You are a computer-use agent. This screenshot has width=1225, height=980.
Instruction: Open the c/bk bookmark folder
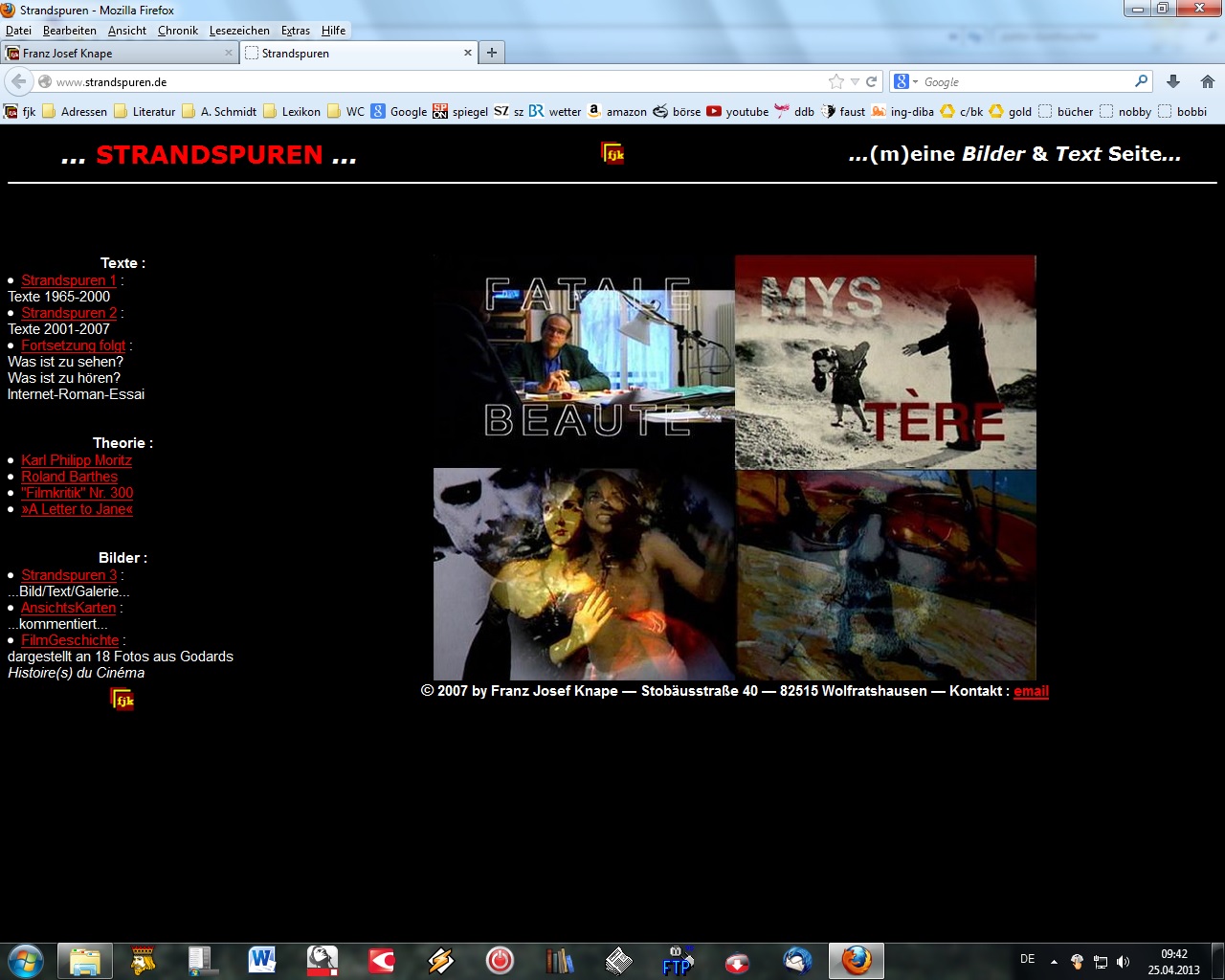962,111
